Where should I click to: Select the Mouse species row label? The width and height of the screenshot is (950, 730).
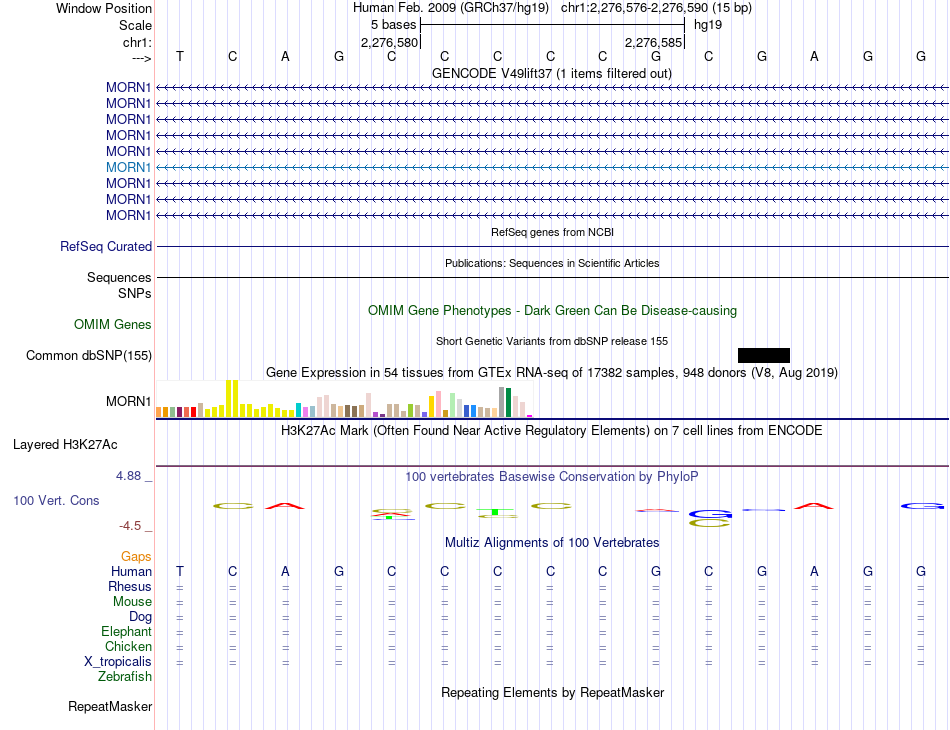coord(132,602)
